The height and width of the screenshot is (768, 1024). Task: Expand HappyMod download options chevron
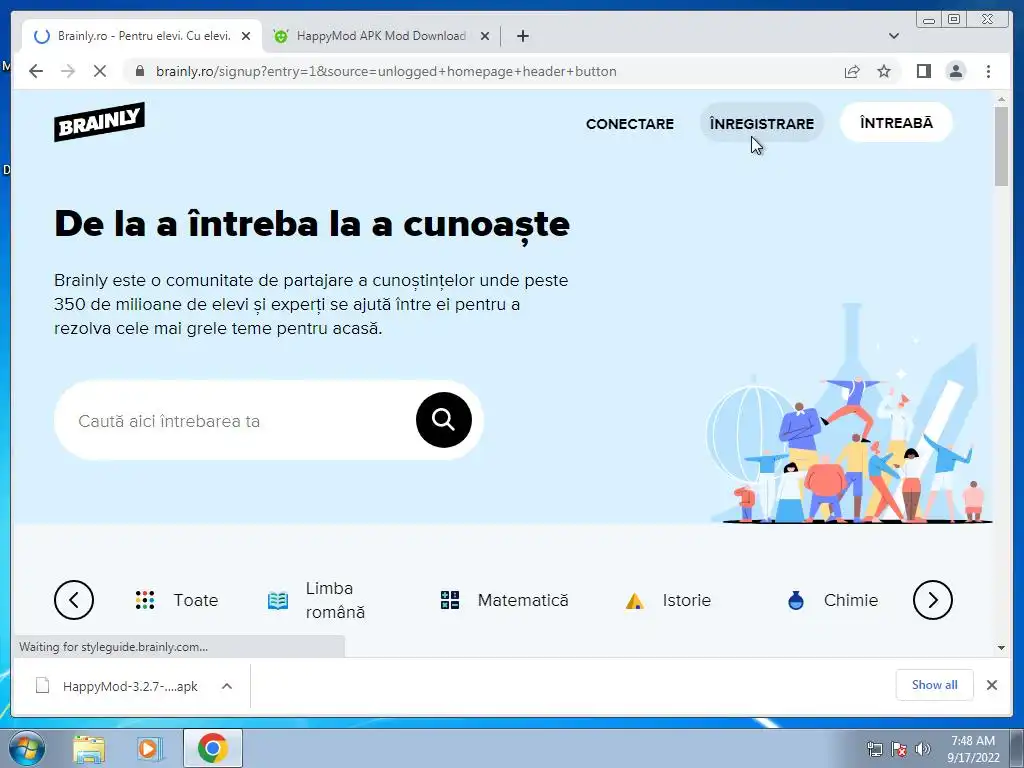(227, 686)
